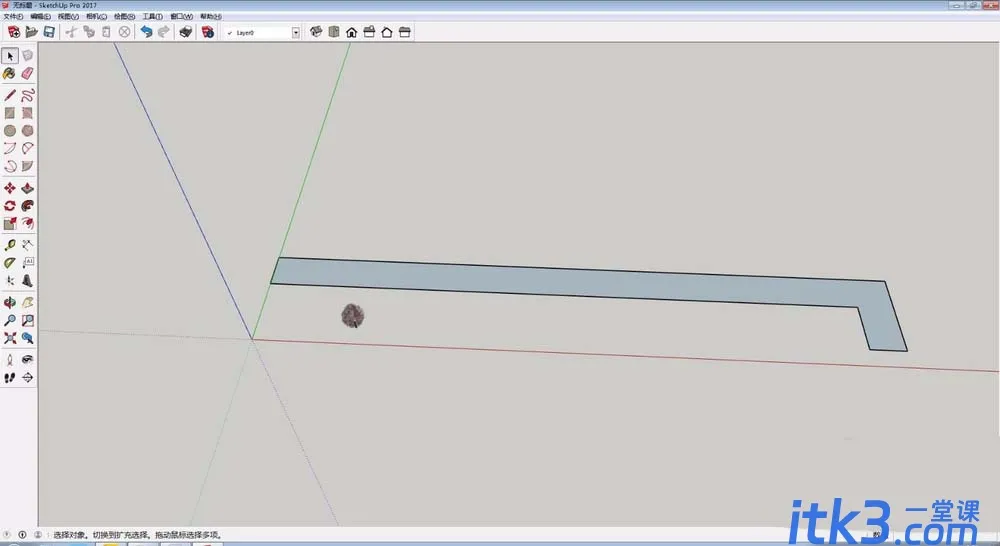
Task: Click the Previous view tool
Action: click(x=27, y=338)
